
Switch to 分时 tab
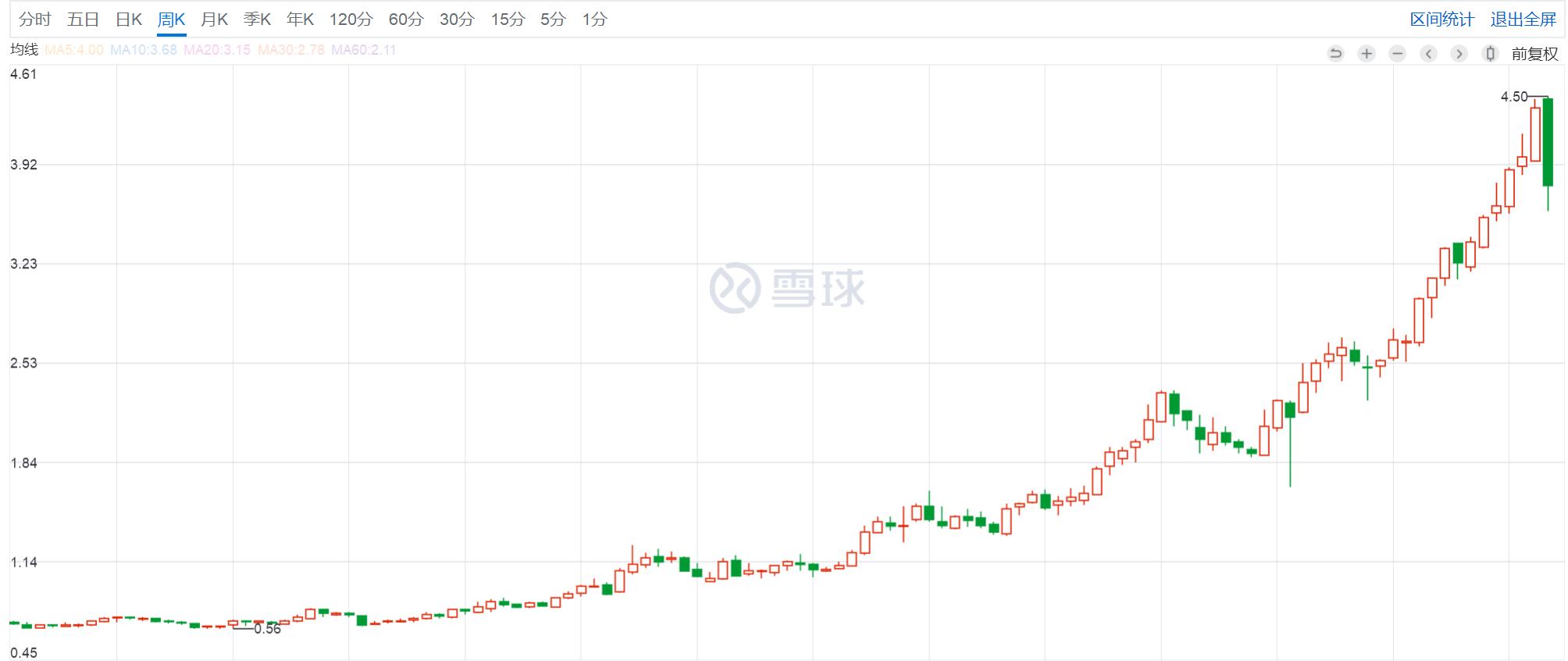(x=35, y=20)
